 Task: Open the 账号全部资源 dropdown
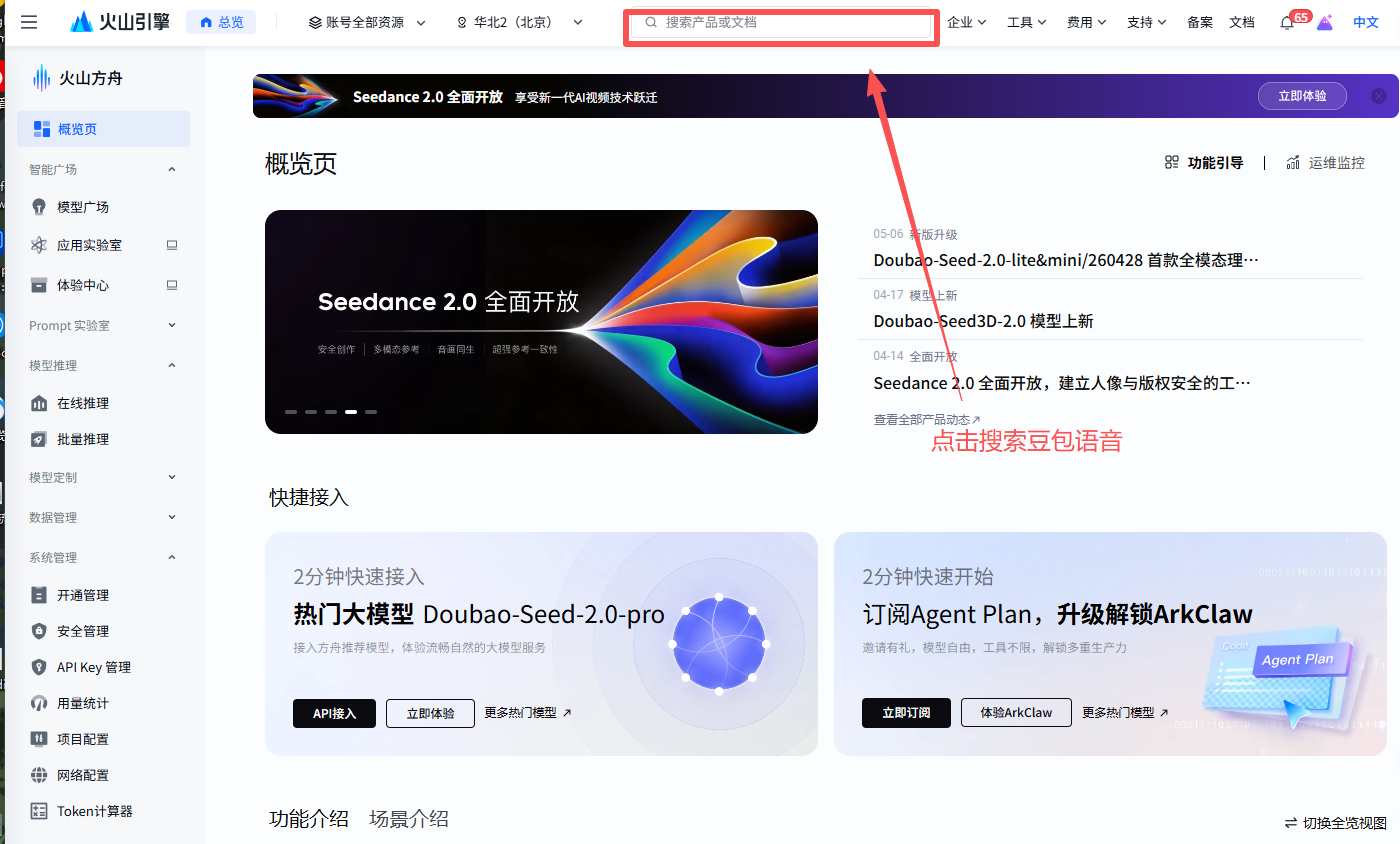pos(367,22)
